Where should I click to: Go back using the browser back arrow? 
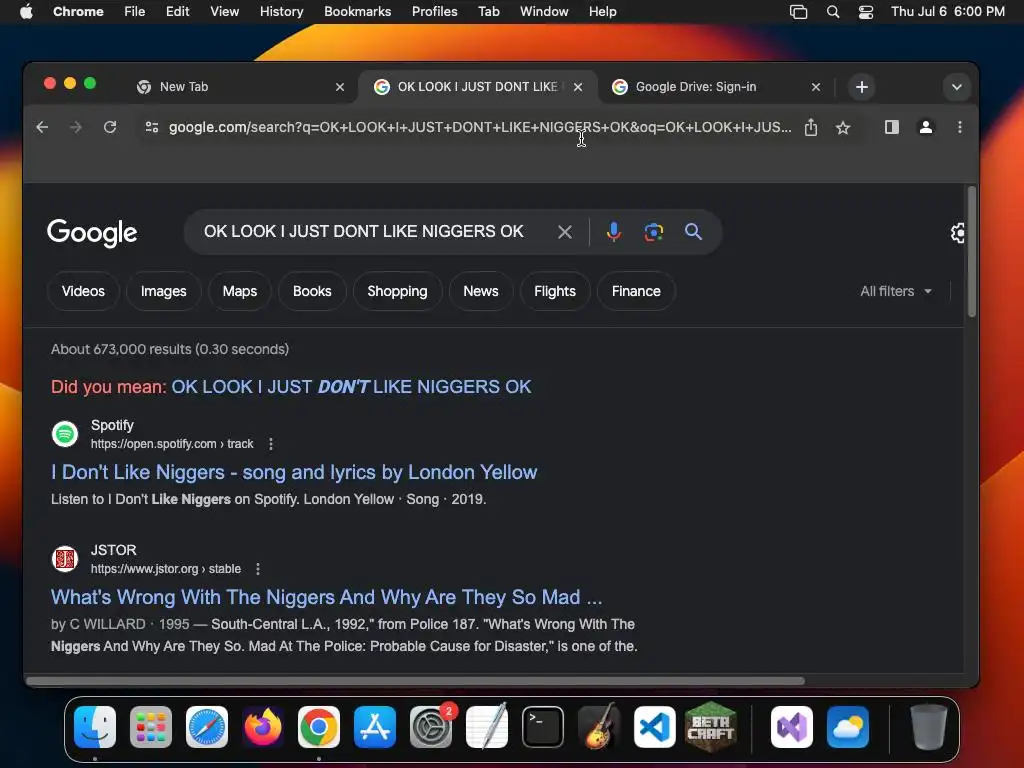[42, 127]
